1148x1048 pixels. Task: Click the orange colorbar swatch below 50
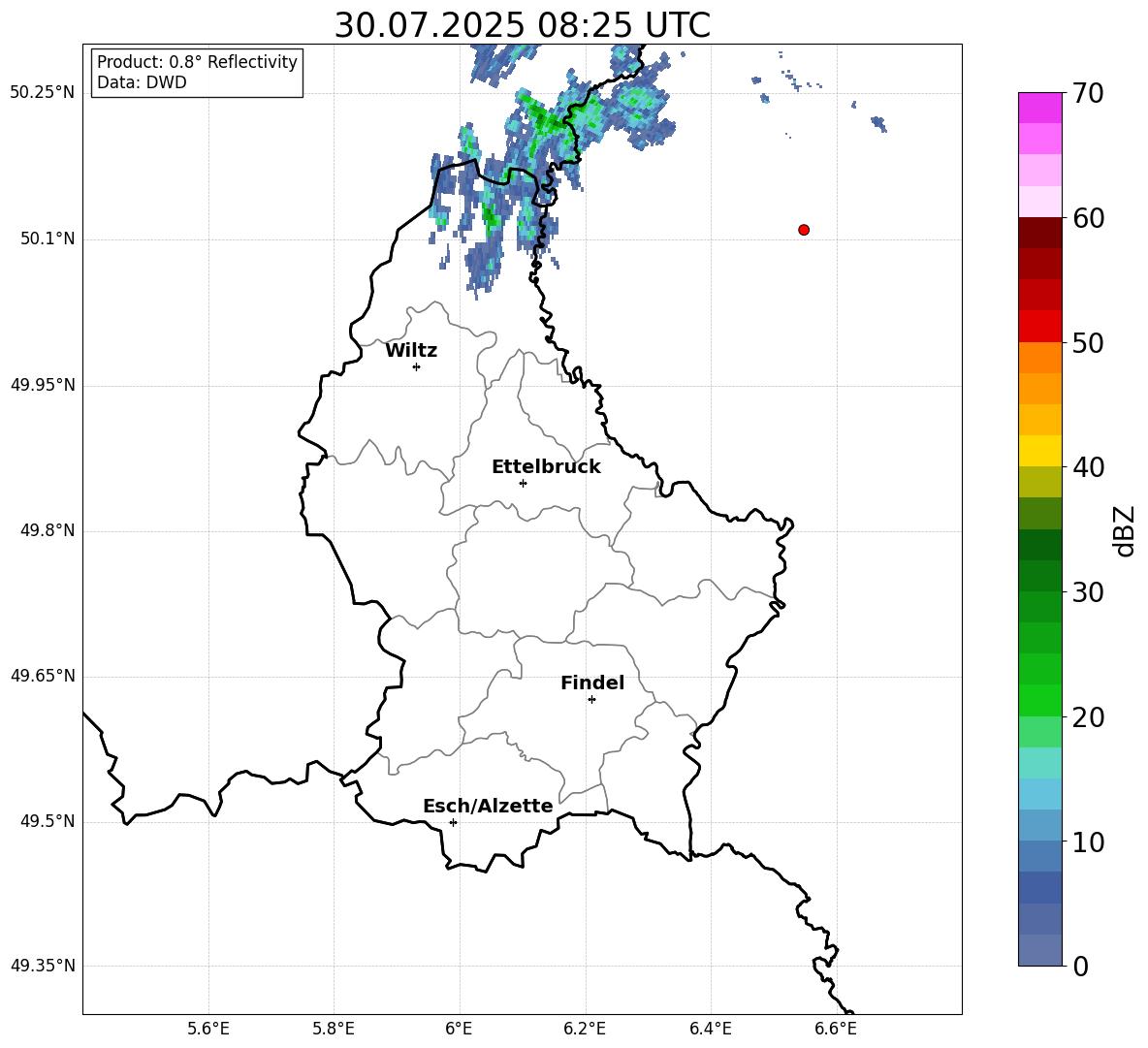[x=1040, y=357]
